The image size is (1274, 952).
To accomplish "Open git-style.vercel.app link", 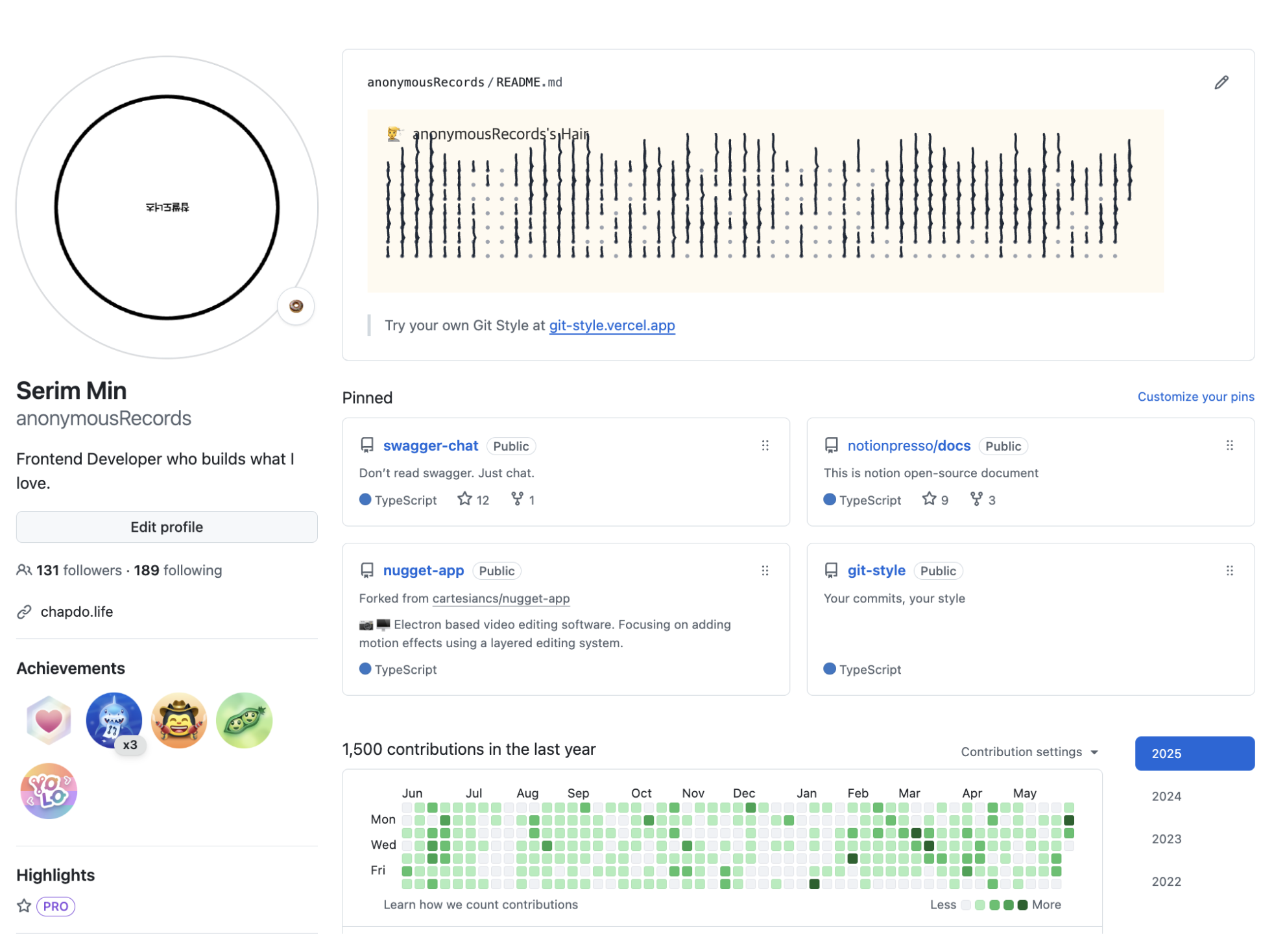I will 612,326.
